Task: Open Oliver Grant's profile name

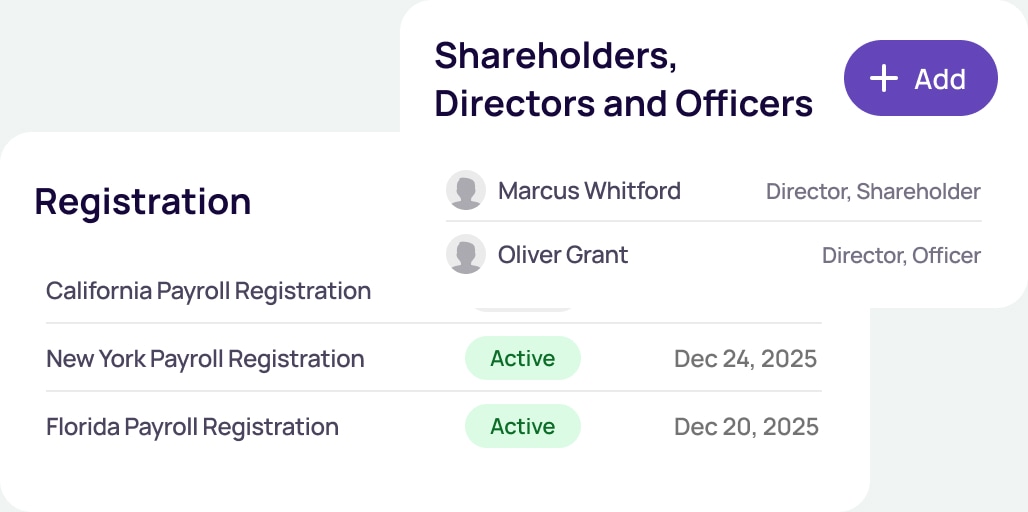Action: tap(563, 255)
